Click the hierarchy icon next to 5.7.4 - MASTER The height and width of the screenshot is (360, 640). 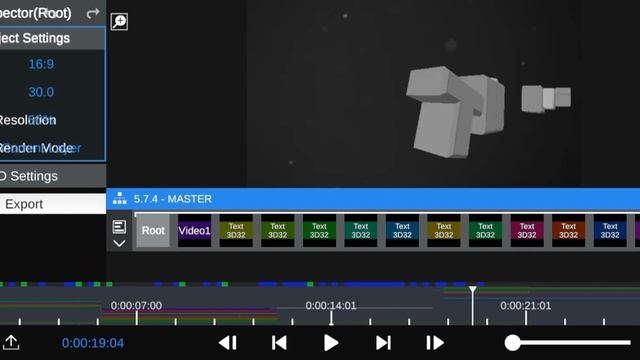(x=120, y=198)
